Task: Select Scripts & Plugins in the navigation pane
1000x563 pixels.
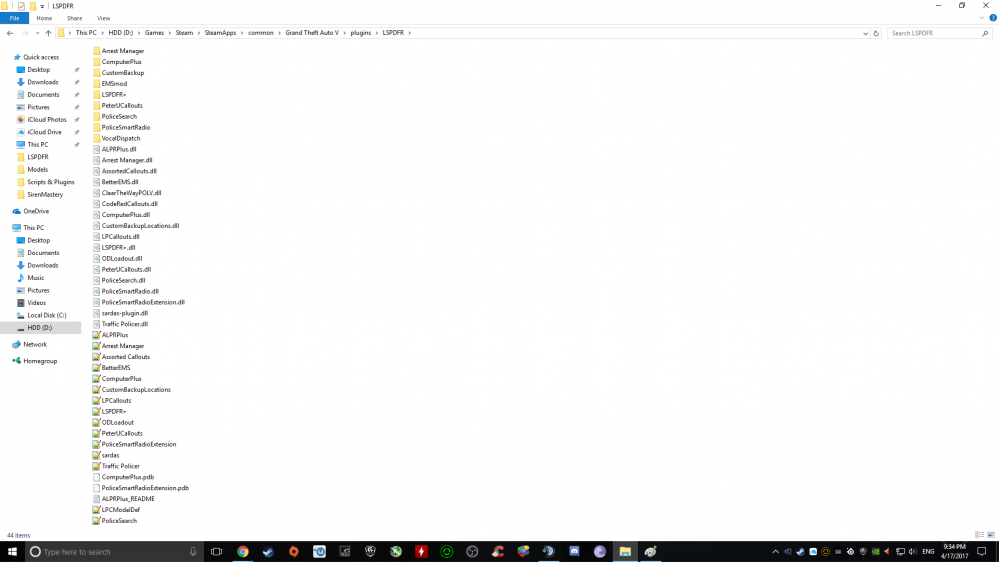Action: pyautogui.click(x=50, y=182)
